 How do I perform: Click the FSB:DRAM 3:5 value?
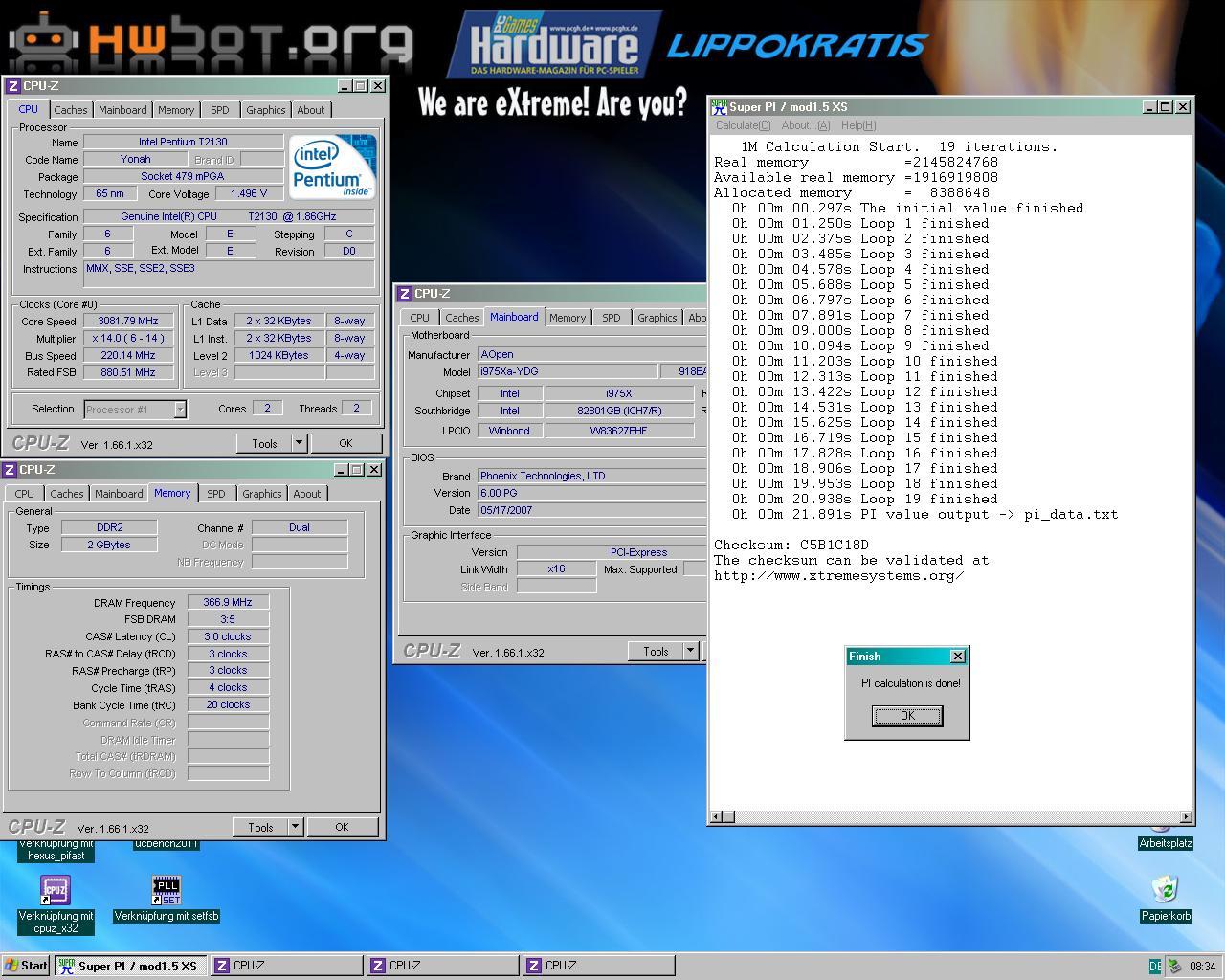228,619
